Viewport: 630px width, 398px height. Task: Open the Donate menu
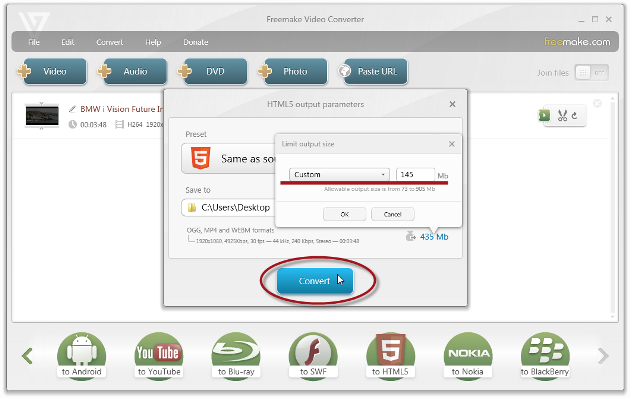(x=196, y=42)
